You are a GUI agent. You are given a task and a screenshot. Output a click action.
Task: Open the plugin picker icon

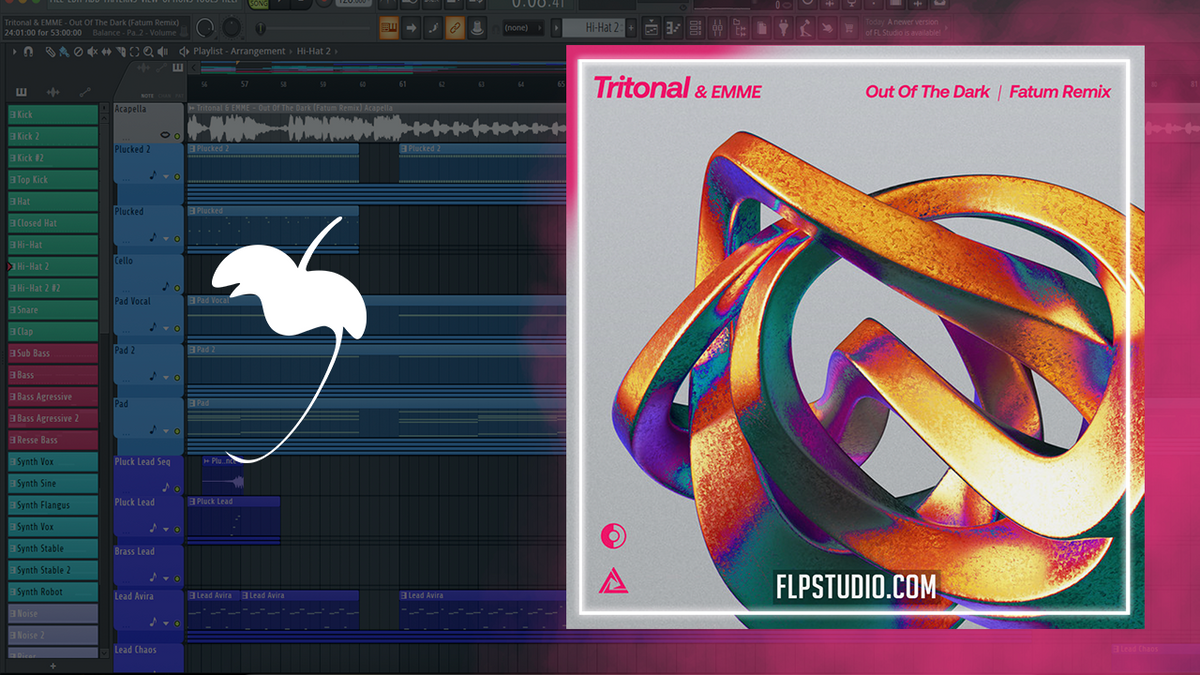(x=783, y=27)
